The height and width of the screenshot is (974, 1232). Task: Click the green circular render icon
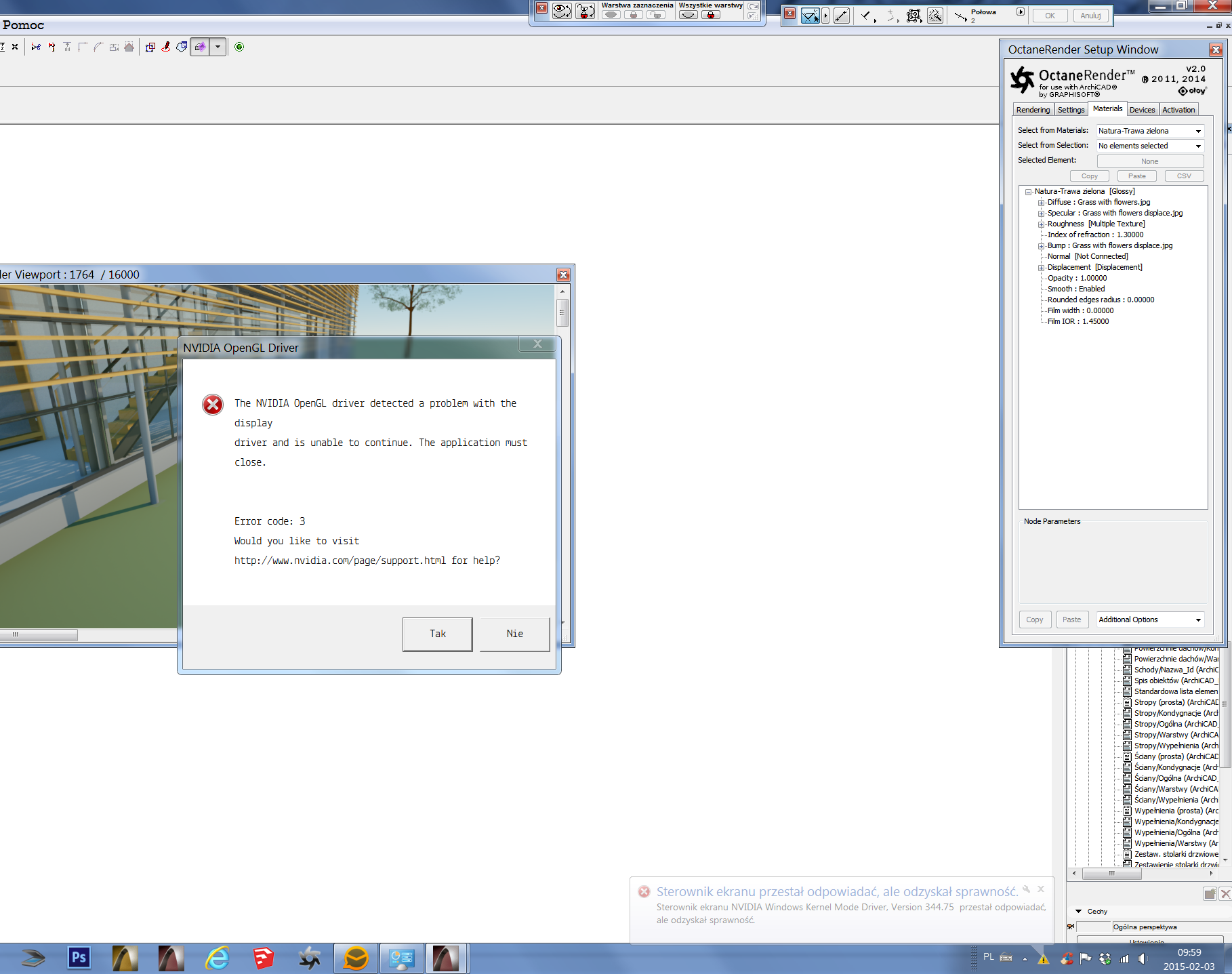tap(239, 47)
